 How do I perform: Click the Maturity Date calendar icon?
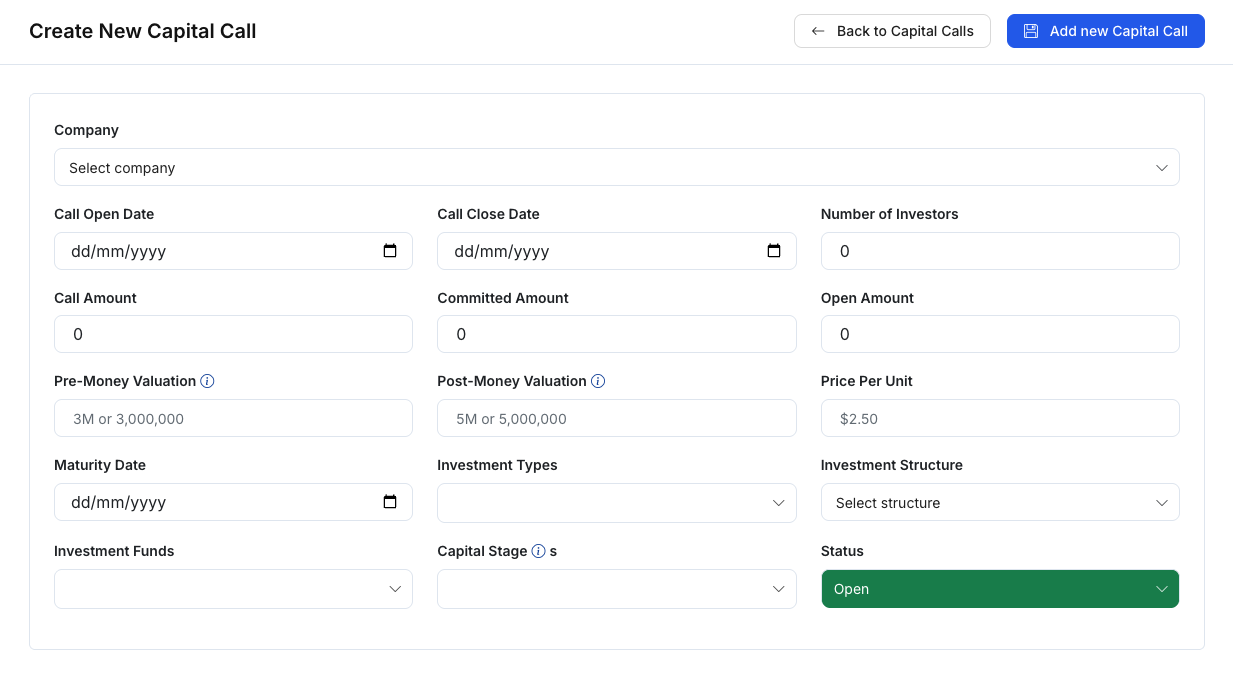[x=390, y=502]
